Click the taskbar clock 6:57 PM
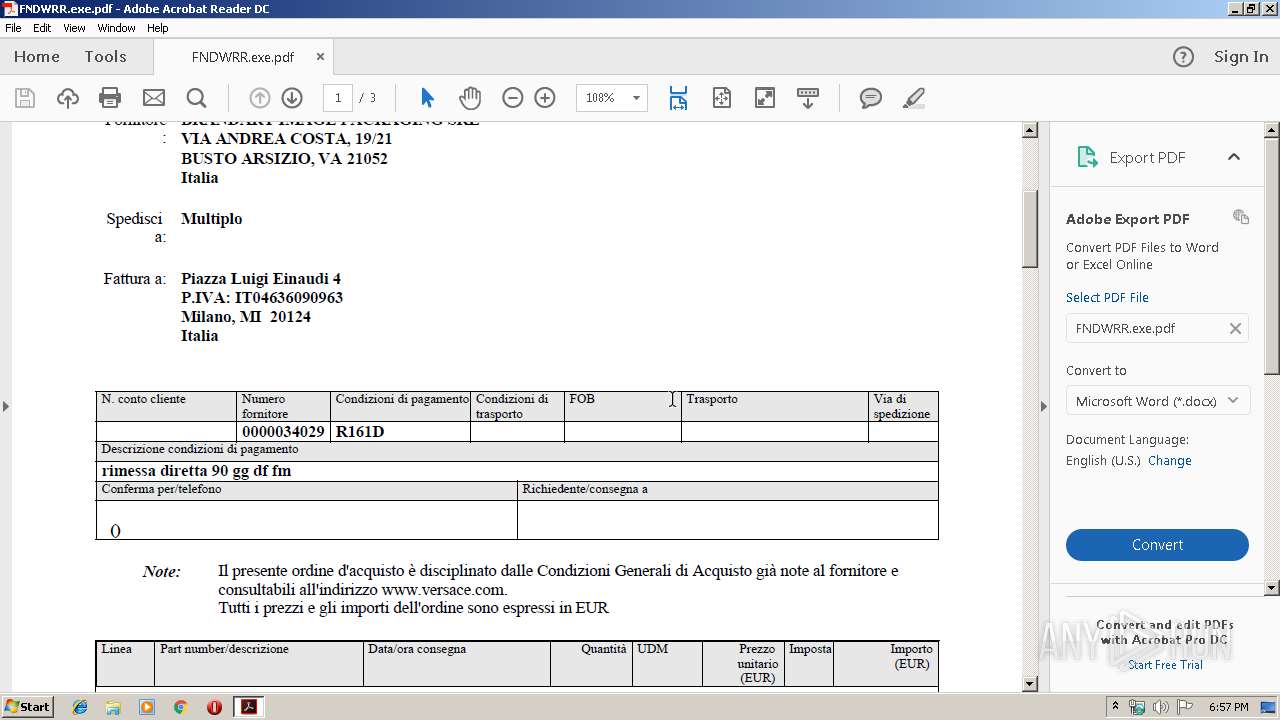1280x720 pixels. pos(1229,707)
